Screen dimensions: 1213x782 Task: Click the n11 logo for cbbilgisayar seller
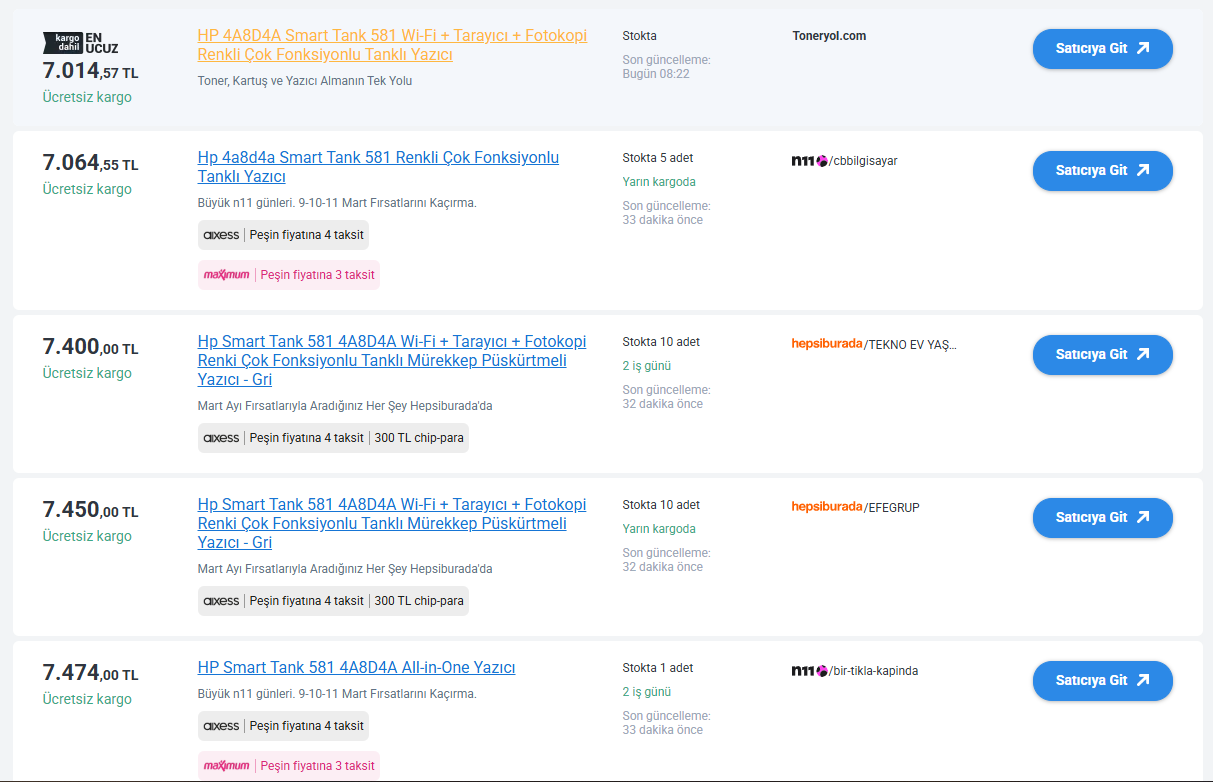point(809,161)
